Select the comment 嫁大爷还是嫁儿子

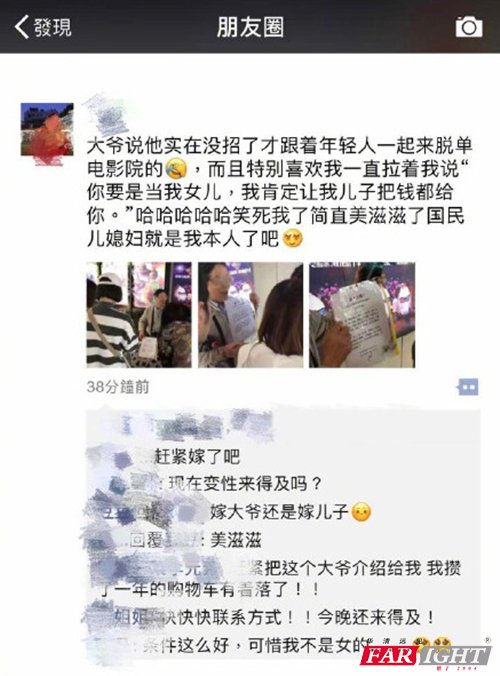pos(279,512)
